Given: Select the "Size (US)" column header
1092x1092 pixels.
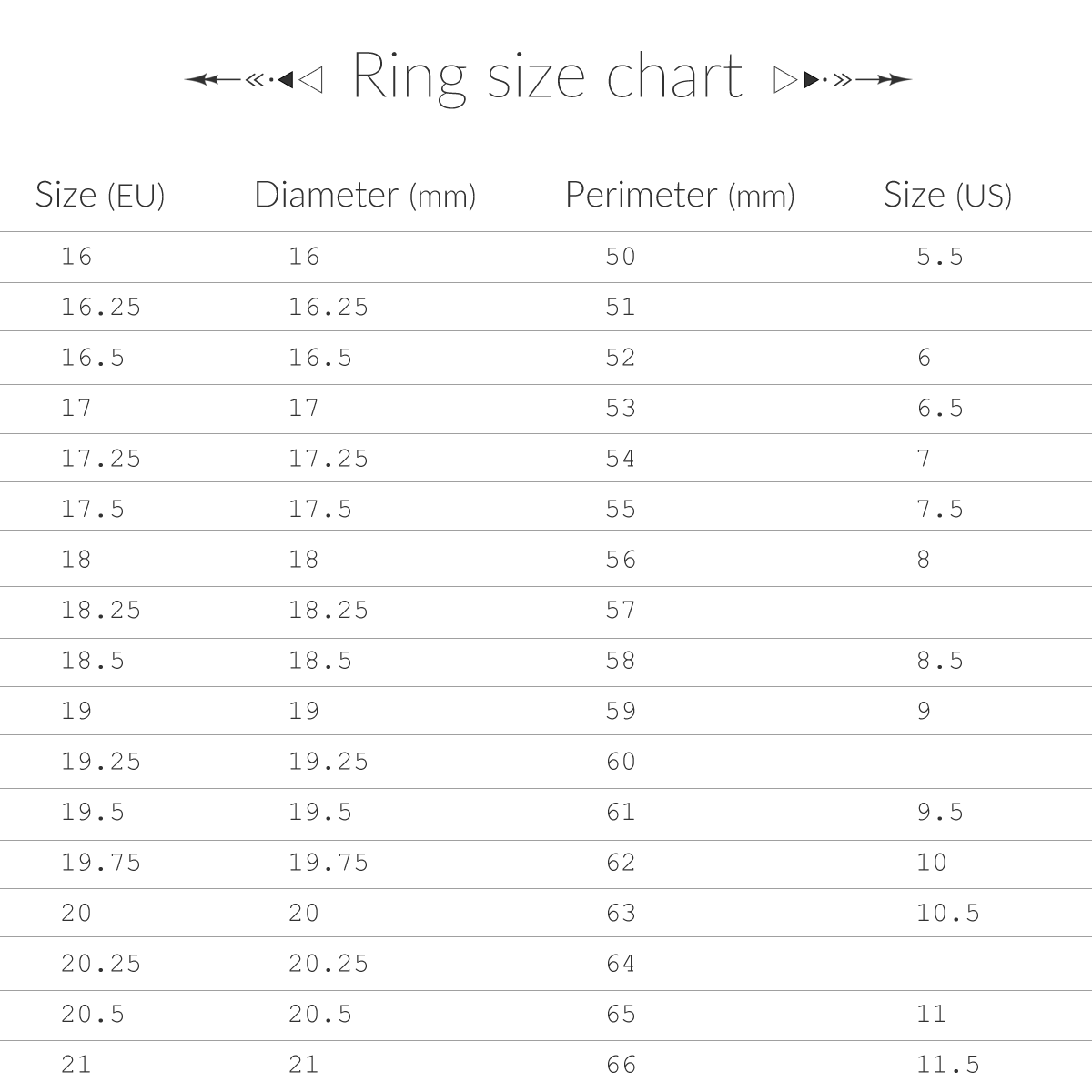Looking at the screenshot, I should point(947,195).
